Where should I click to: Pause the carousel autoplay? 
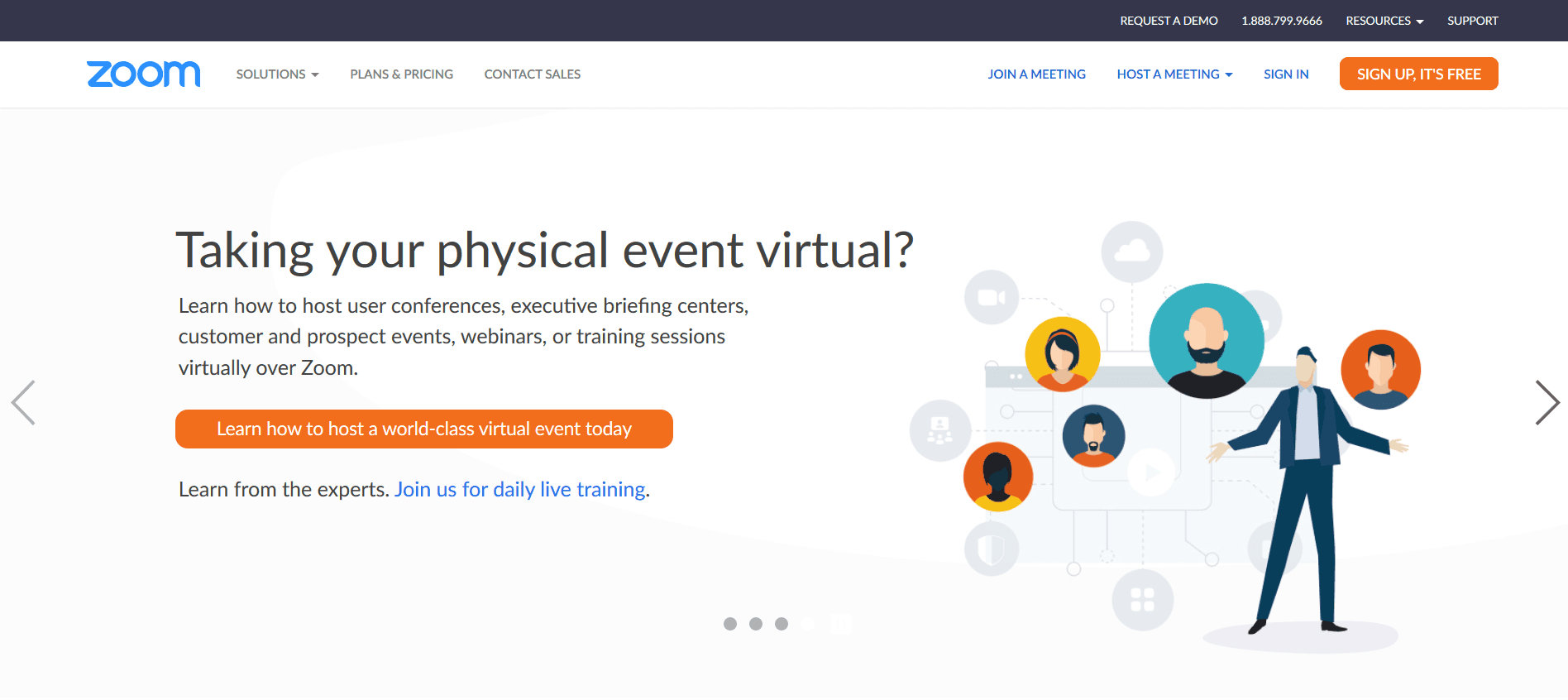(x=841, y=624)
